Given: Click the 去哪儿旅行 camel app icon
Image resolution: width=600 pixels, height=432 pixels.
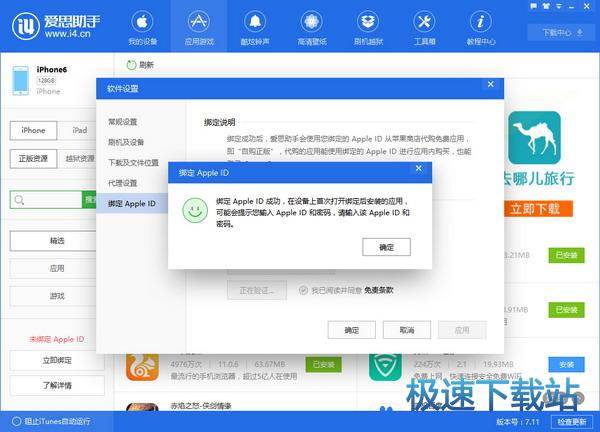Looking at the screenshot, I should tap(535, 138).
